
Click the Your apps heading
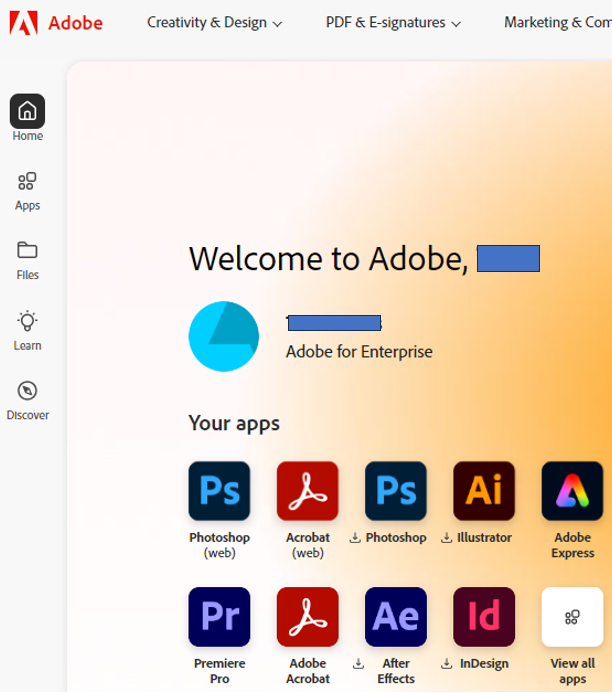pyautogui.click(x=234, y=423)
